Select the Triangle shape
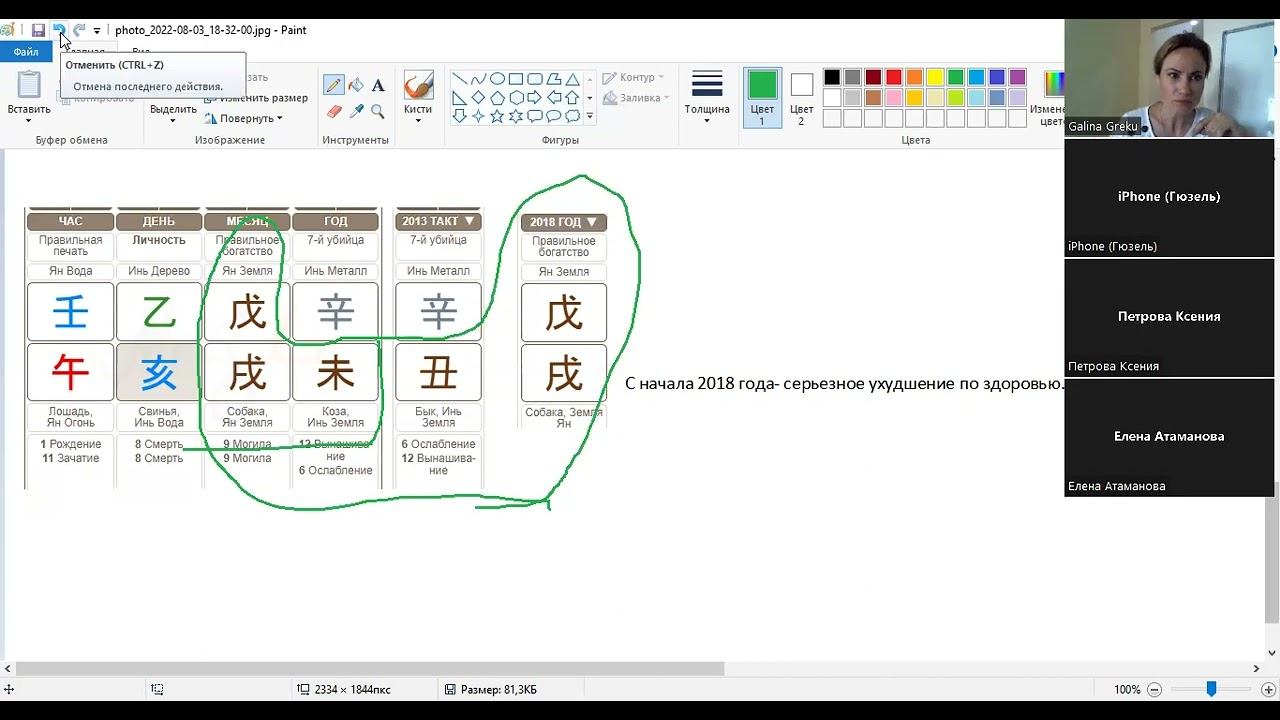 point(572,80)
